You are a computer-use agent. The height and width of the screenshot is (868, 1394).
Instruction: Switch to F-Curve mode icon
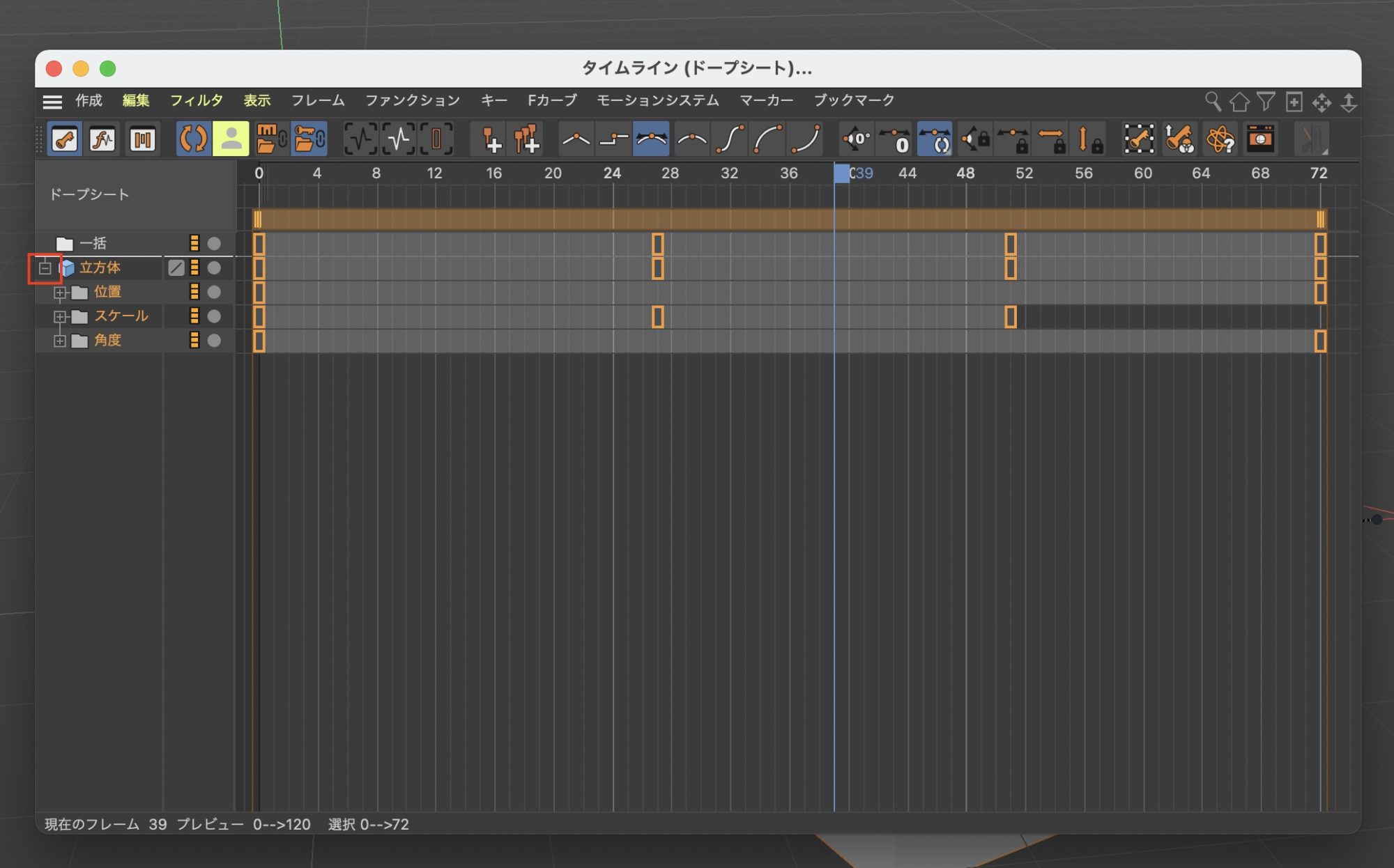(x=102, y=139)
